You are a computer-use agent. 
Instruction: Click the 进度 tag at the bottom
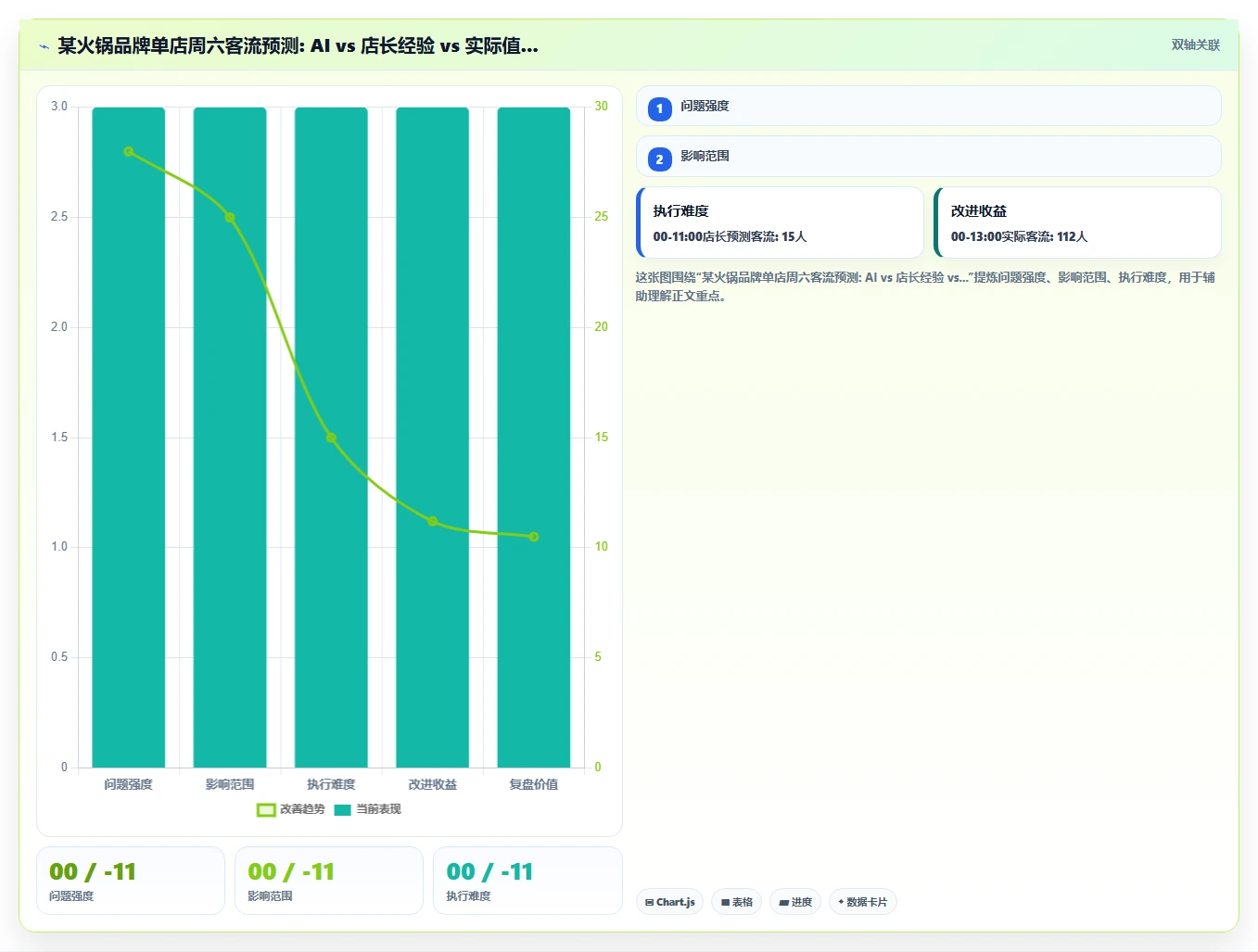click(x=795, y=902)
